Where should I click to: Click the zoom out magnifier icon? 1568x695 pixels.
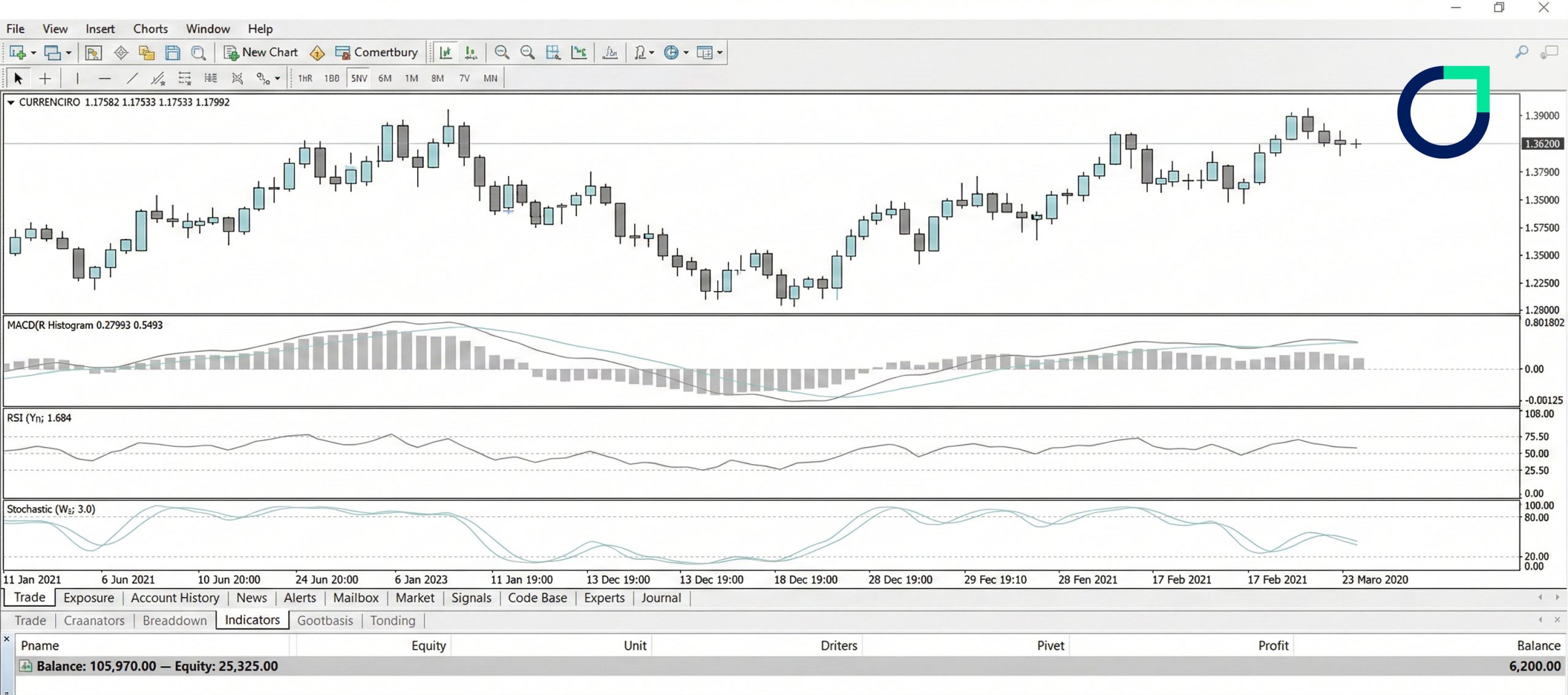coord(528,53)
